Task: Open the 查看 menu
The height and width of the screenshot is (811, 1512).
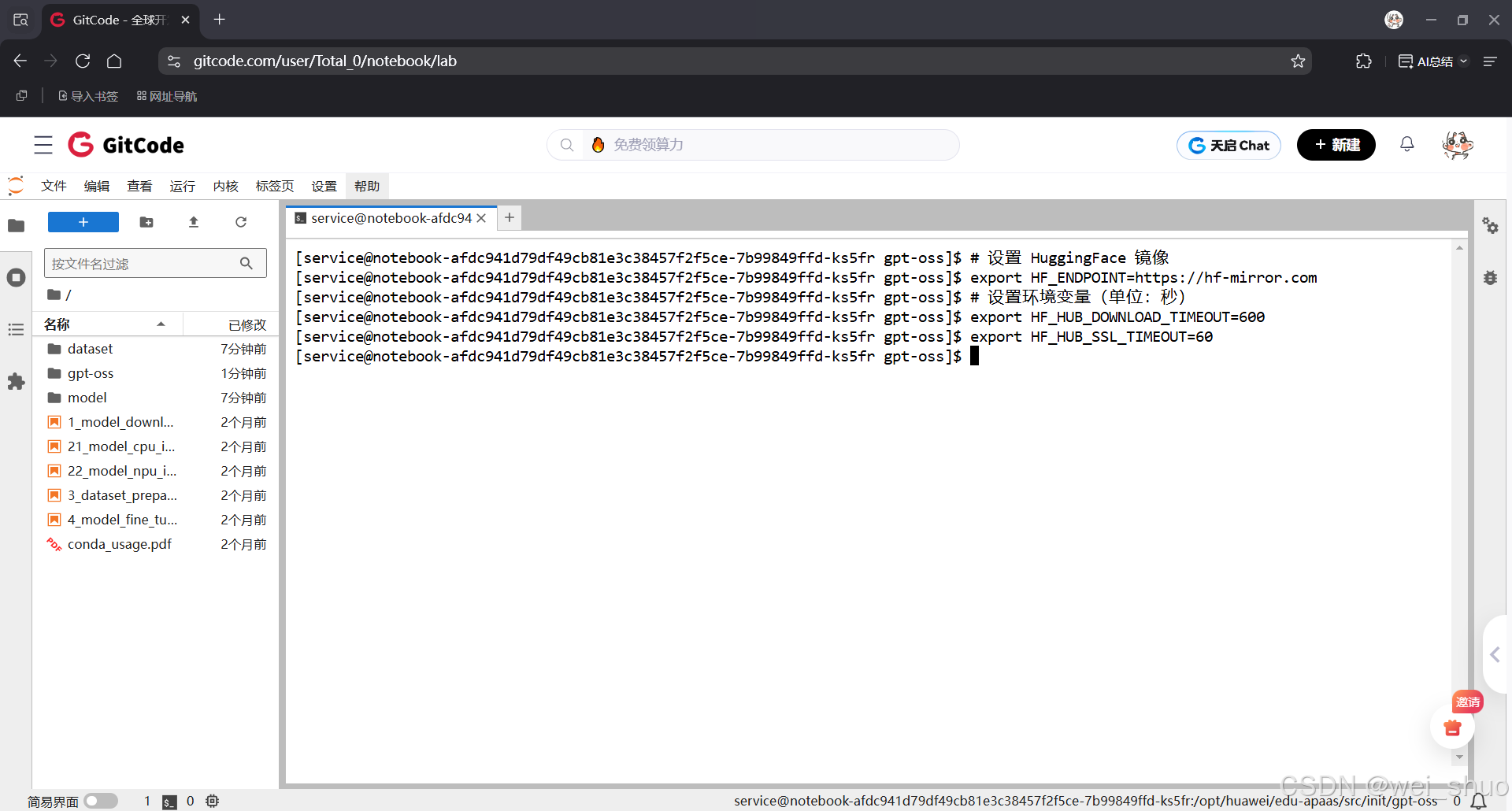Action: tap(139, 186)
